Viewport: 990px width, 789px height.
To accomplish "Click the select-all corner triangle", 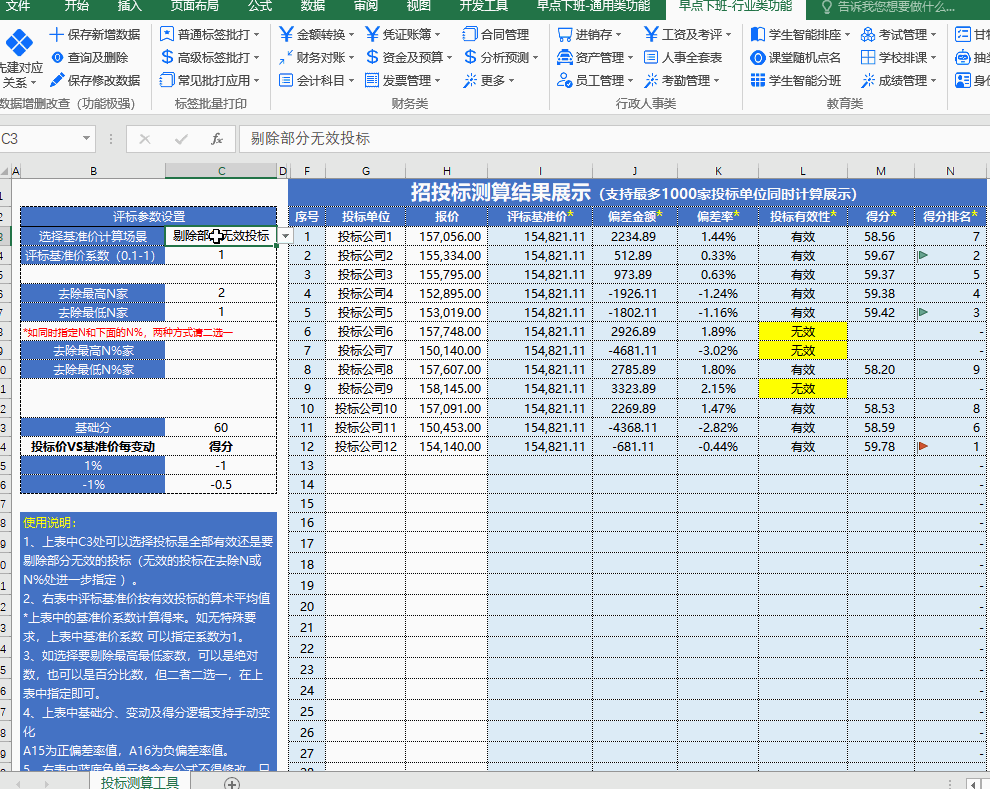I will (5, 170).
